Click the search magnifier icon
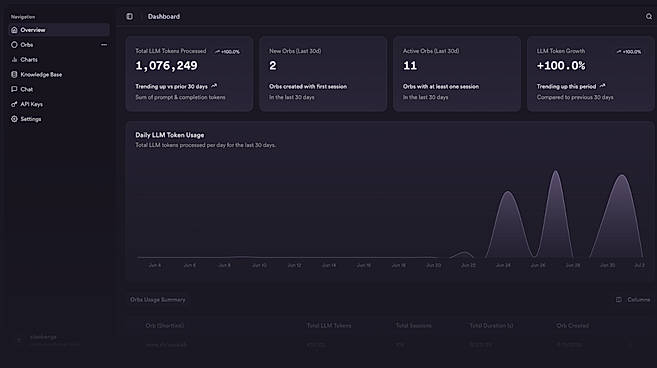This screenshot has height=368, width=657. point(649,16)
